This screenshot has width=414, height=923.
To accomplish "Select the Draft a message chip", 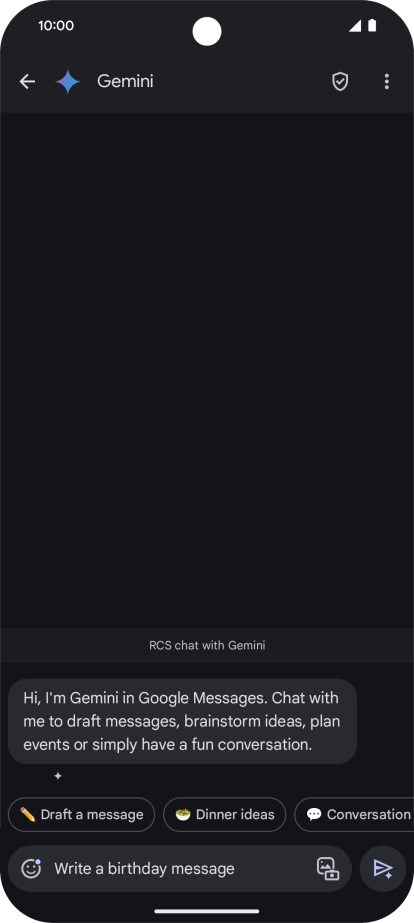I will (81, 814).
